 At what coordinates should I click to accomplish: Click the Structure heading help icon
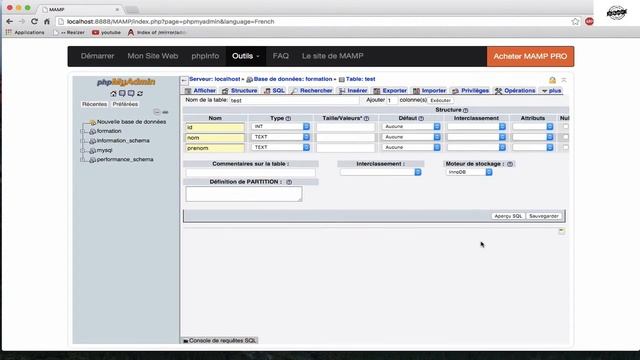465,110
